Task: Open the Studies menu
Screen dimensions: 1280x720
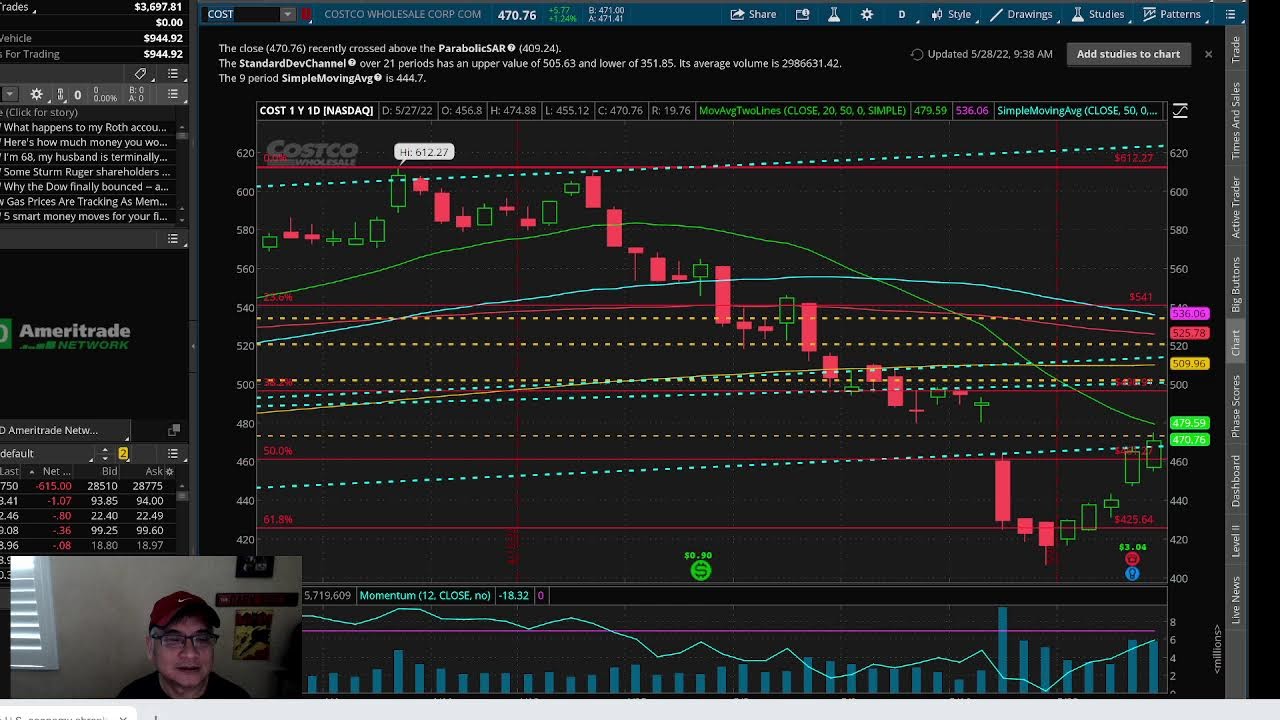Action: 1098,14
